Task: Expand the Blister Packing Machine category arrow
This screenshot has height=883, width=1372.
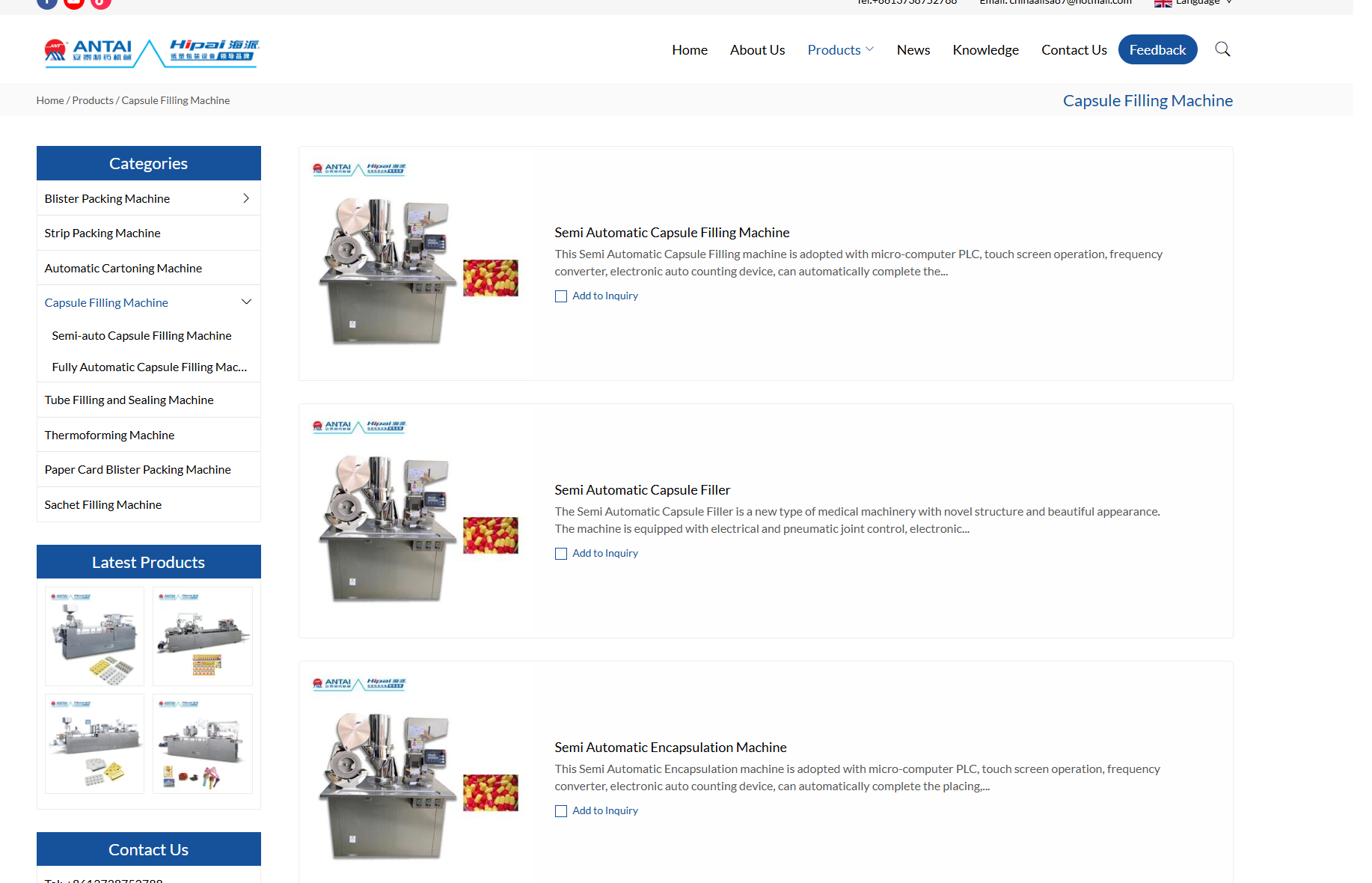Action: pos(246,198)
